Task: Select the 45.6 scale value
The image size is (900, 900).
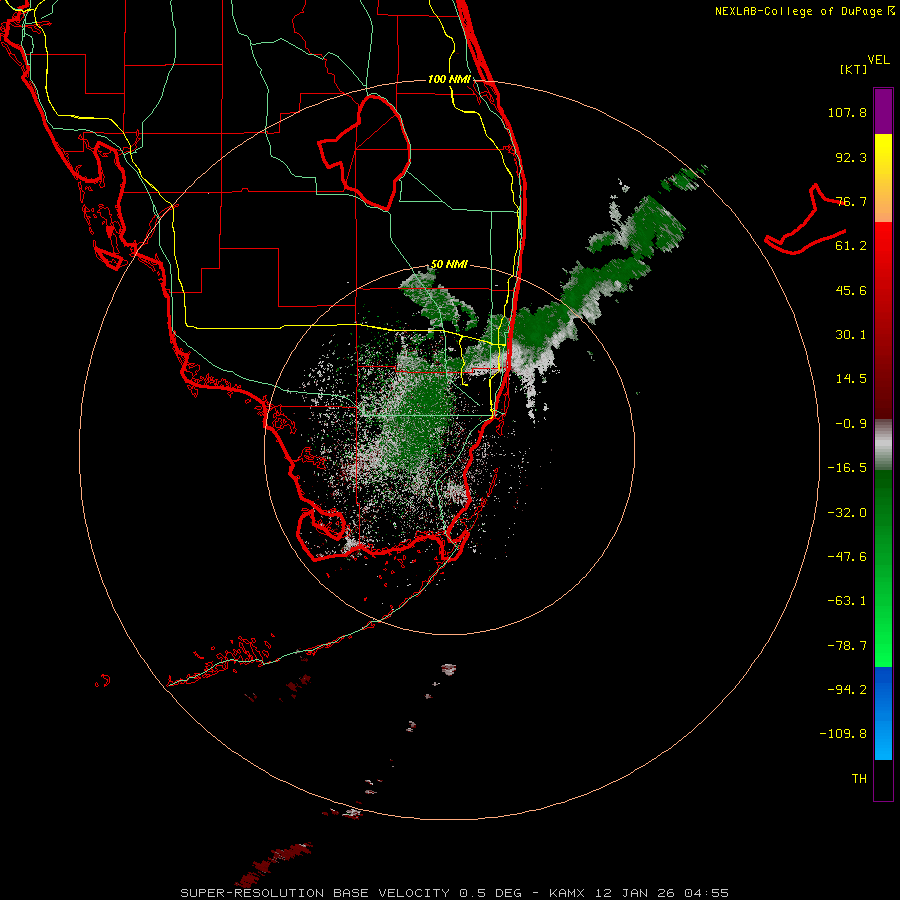Action: 851,290
